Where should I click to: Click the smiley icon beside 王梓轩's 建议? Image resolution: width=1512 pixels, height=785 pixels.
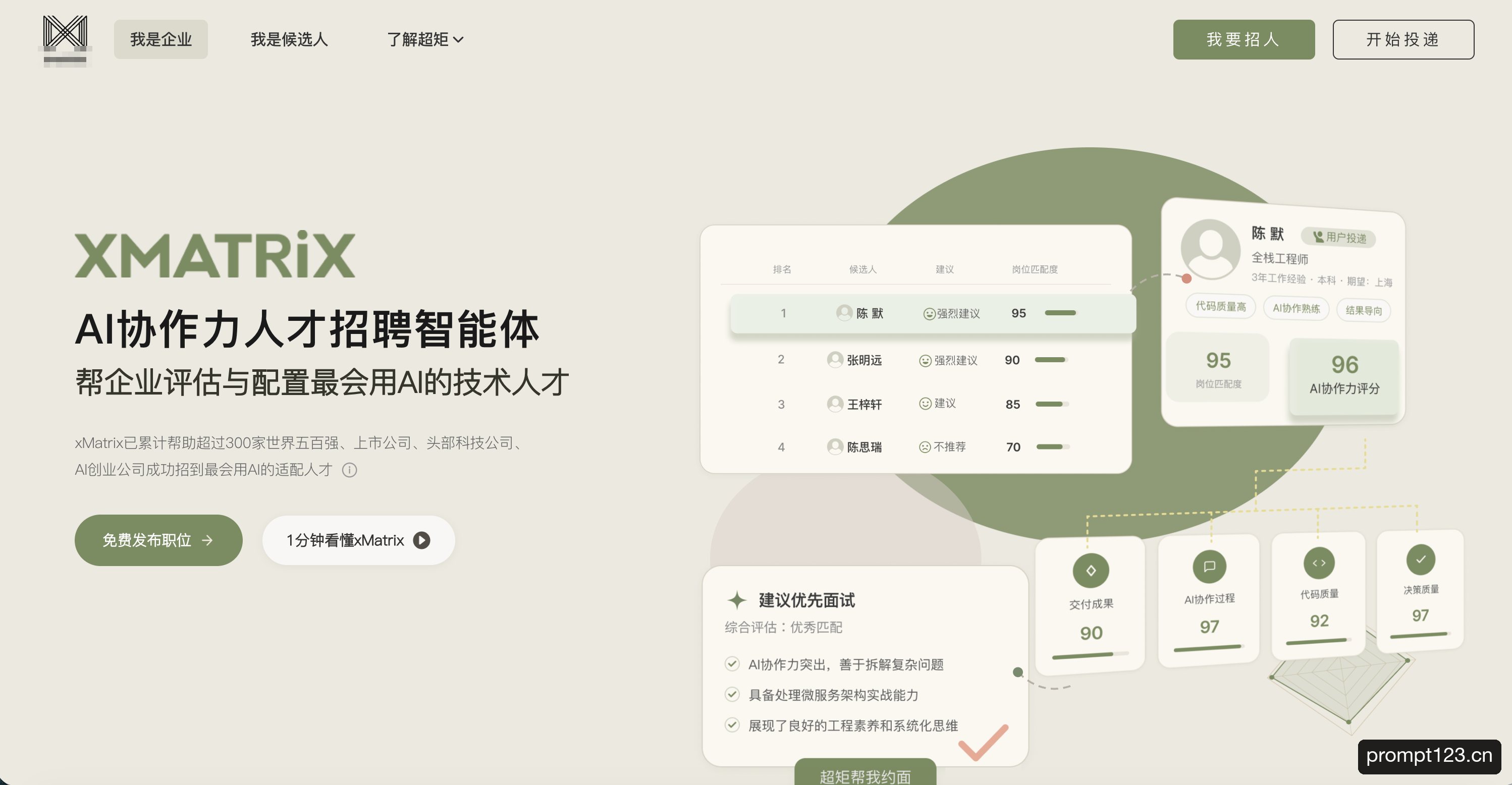(x=925, y=403)
